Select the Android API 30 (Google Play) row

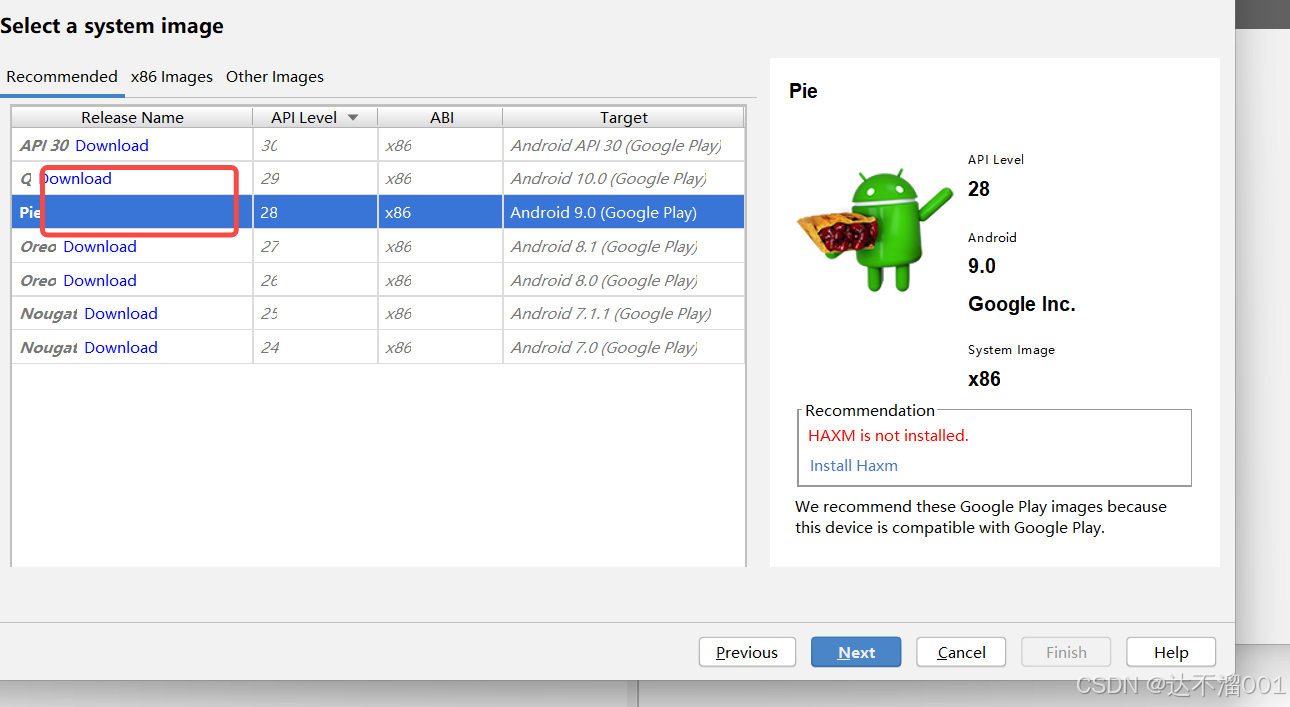(378, 145)
